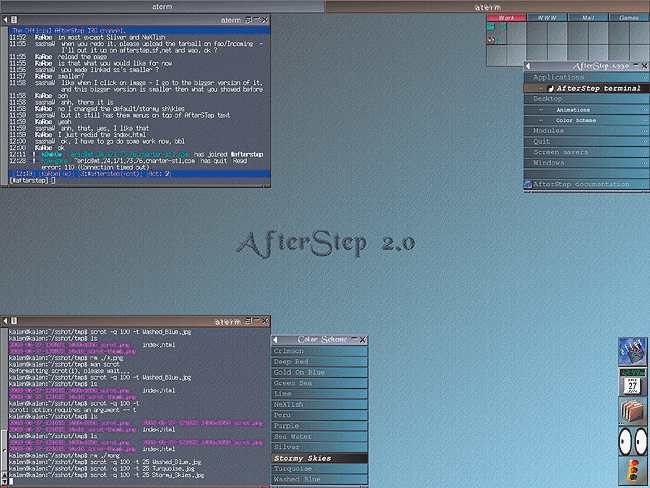Switch to the WWW desk in the Pager
This screenshot has height=488, width=650.
pos(547,17)
